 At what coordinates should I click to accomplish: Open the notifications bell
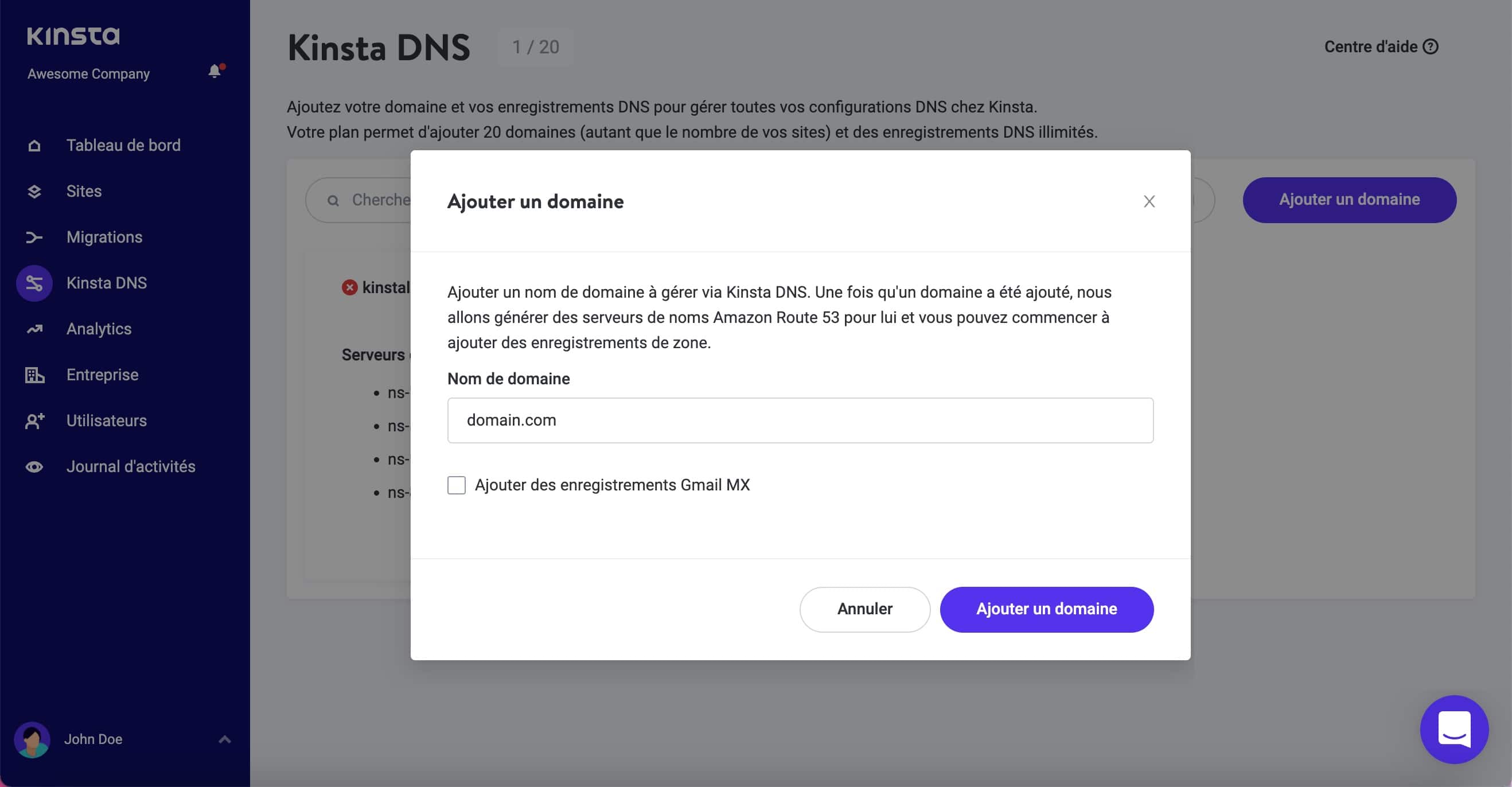tap(215, 72)
